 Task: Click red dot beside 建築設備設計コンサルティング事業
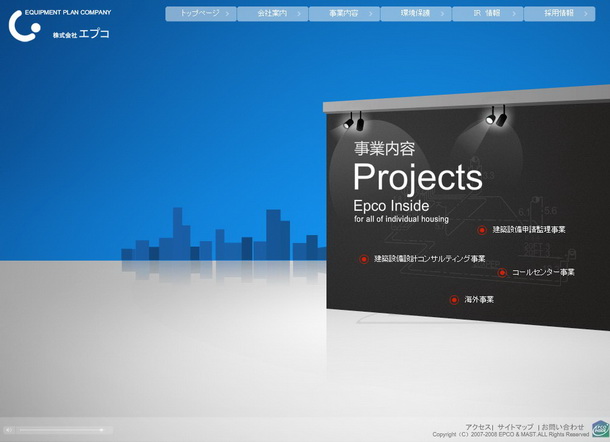pos(364,259)
